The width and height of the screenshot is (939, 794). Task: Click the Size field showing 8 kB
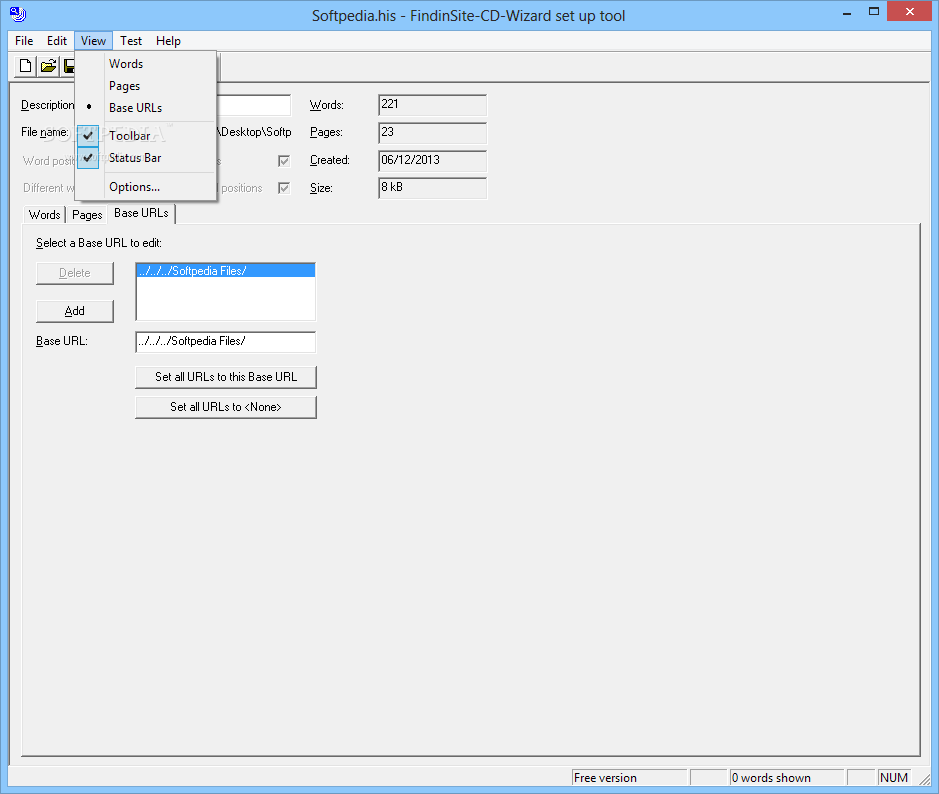(x=432, y=188)
